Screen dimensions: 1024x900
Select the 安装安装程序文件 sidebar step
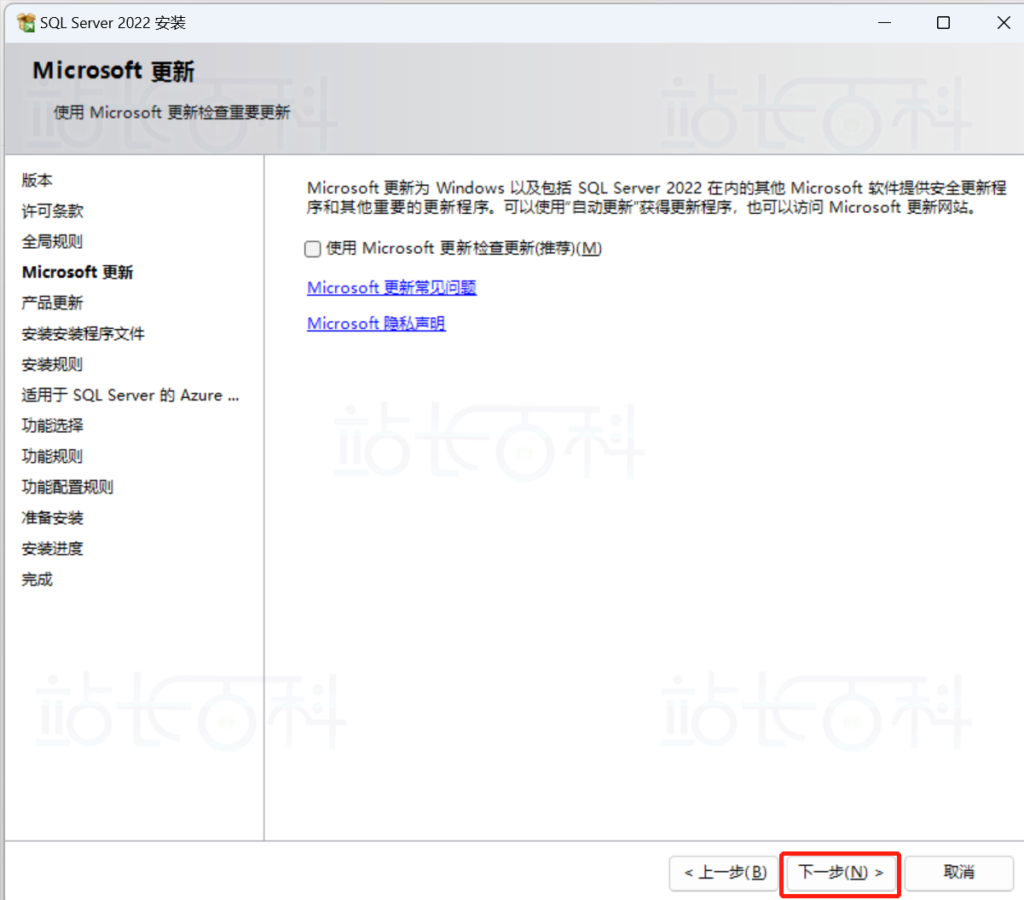(x=84, y=334)
